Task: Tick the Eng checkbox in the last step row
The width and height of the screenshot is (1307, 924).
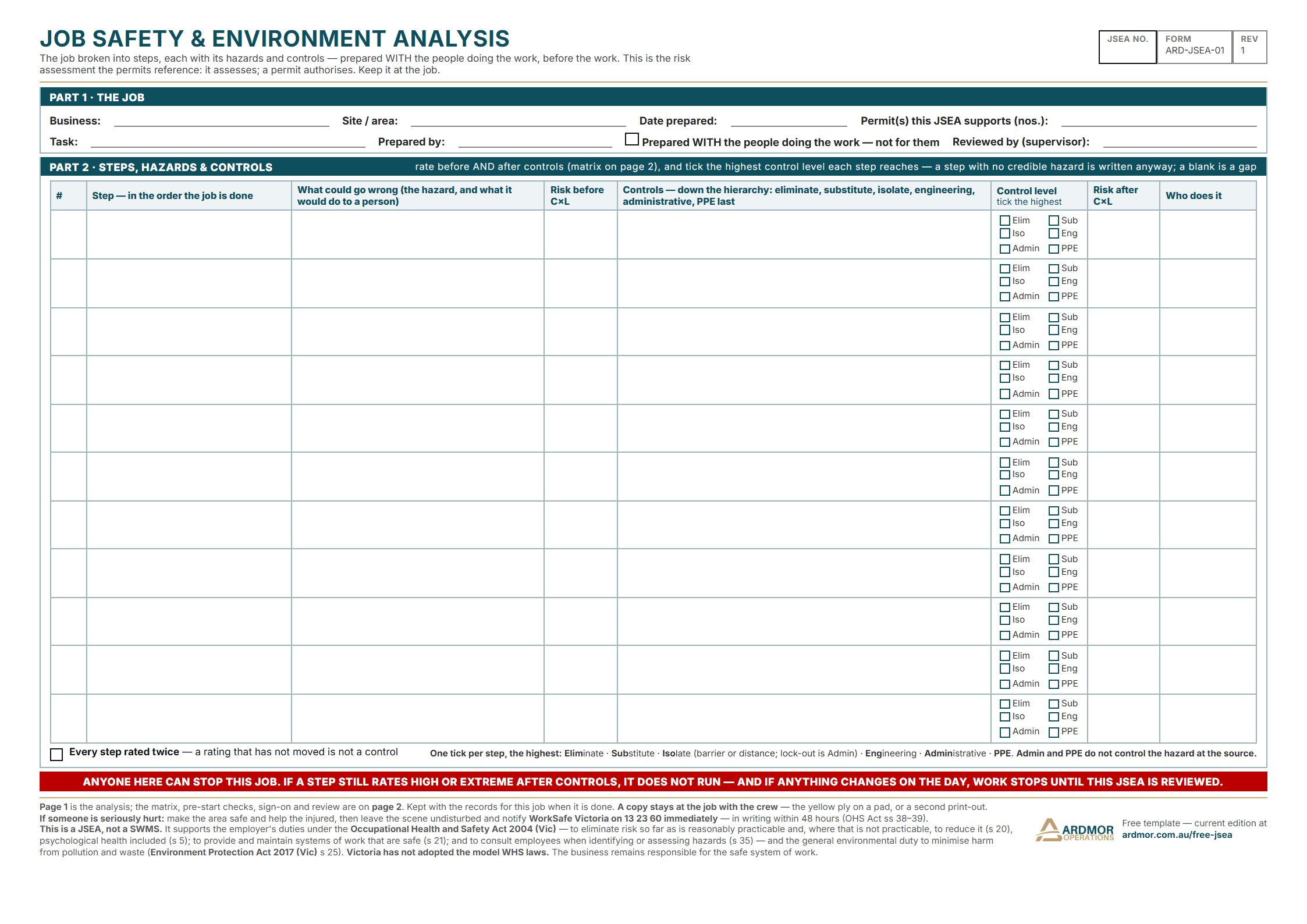Action: tap(1054, 717)
